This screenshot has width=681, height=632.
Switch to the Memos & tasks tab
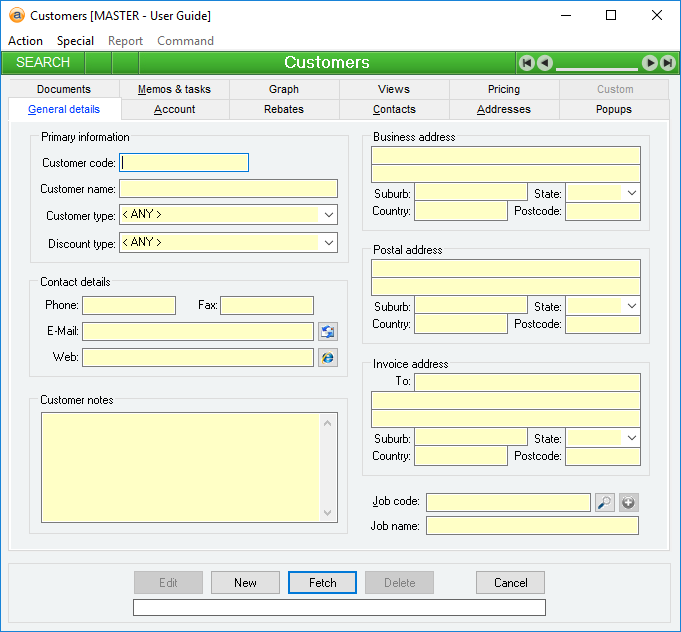click(x=174, y=89)
